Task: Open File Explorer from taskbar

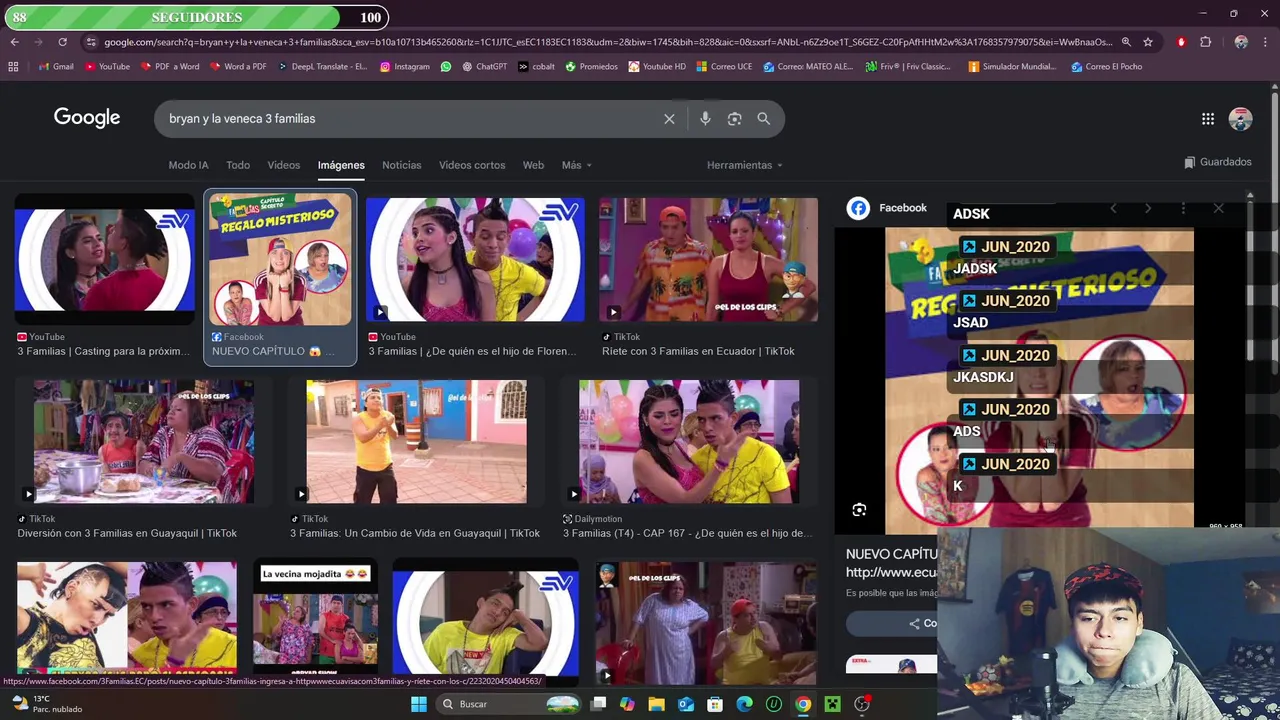Action: [656, 704]
